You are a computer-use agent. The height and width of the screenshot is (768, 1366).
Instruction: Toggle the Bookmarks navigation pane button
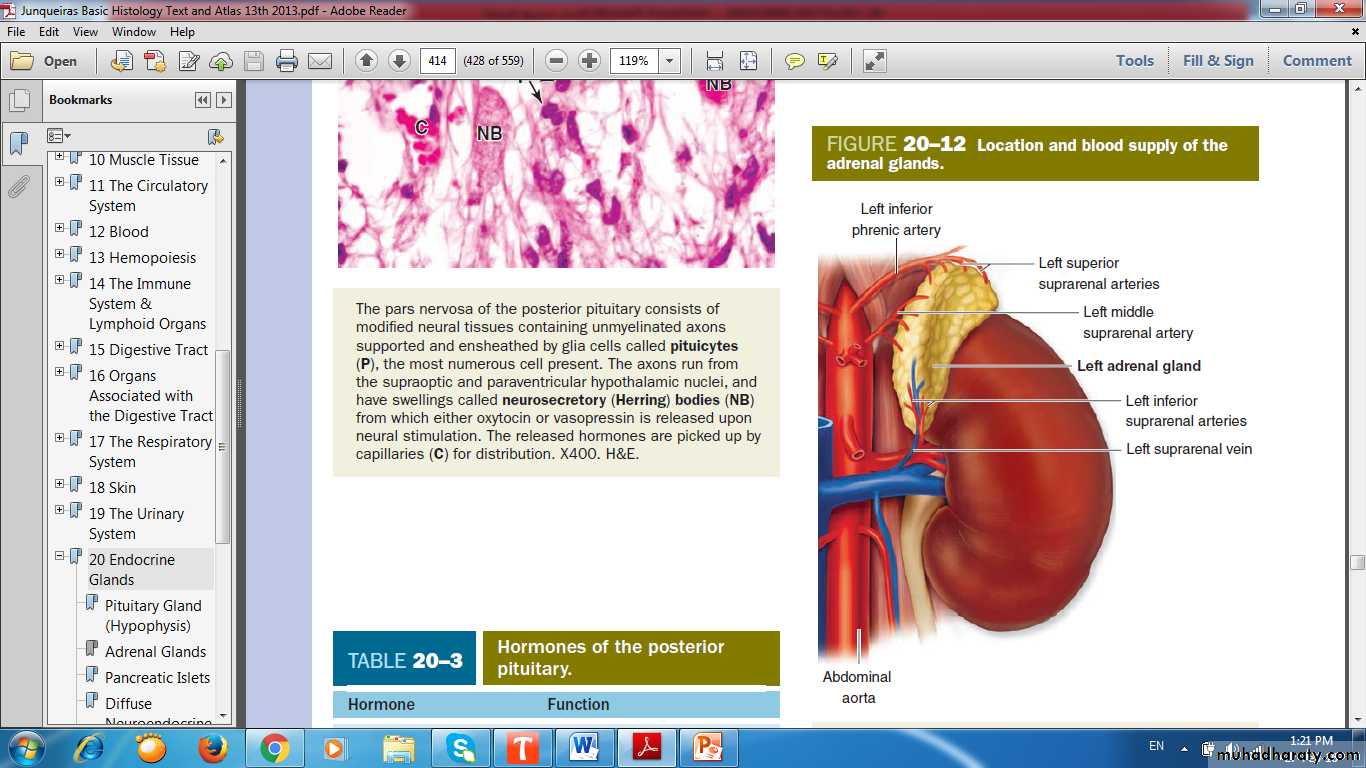pos(19,144)
